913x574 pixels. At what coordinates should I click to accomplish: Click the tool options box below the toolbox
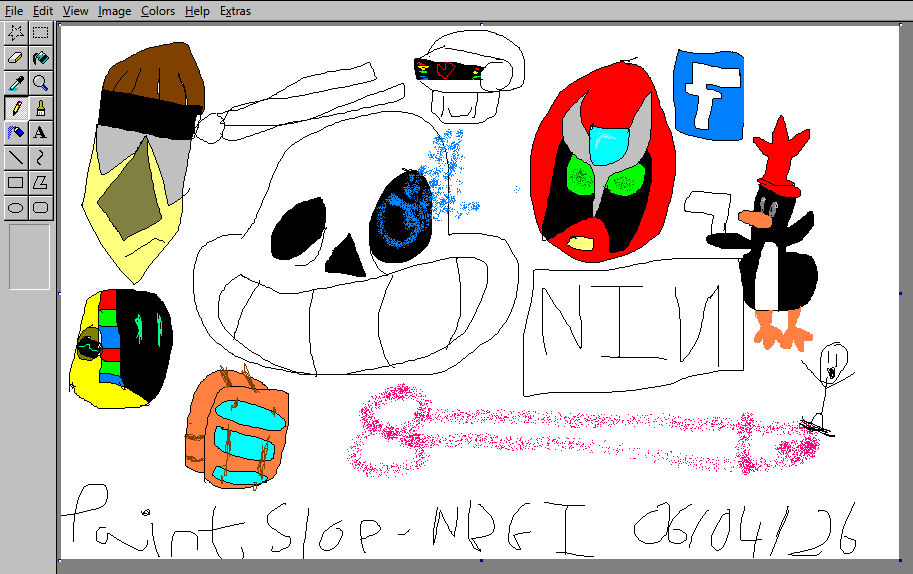click(x=29, y=257)
